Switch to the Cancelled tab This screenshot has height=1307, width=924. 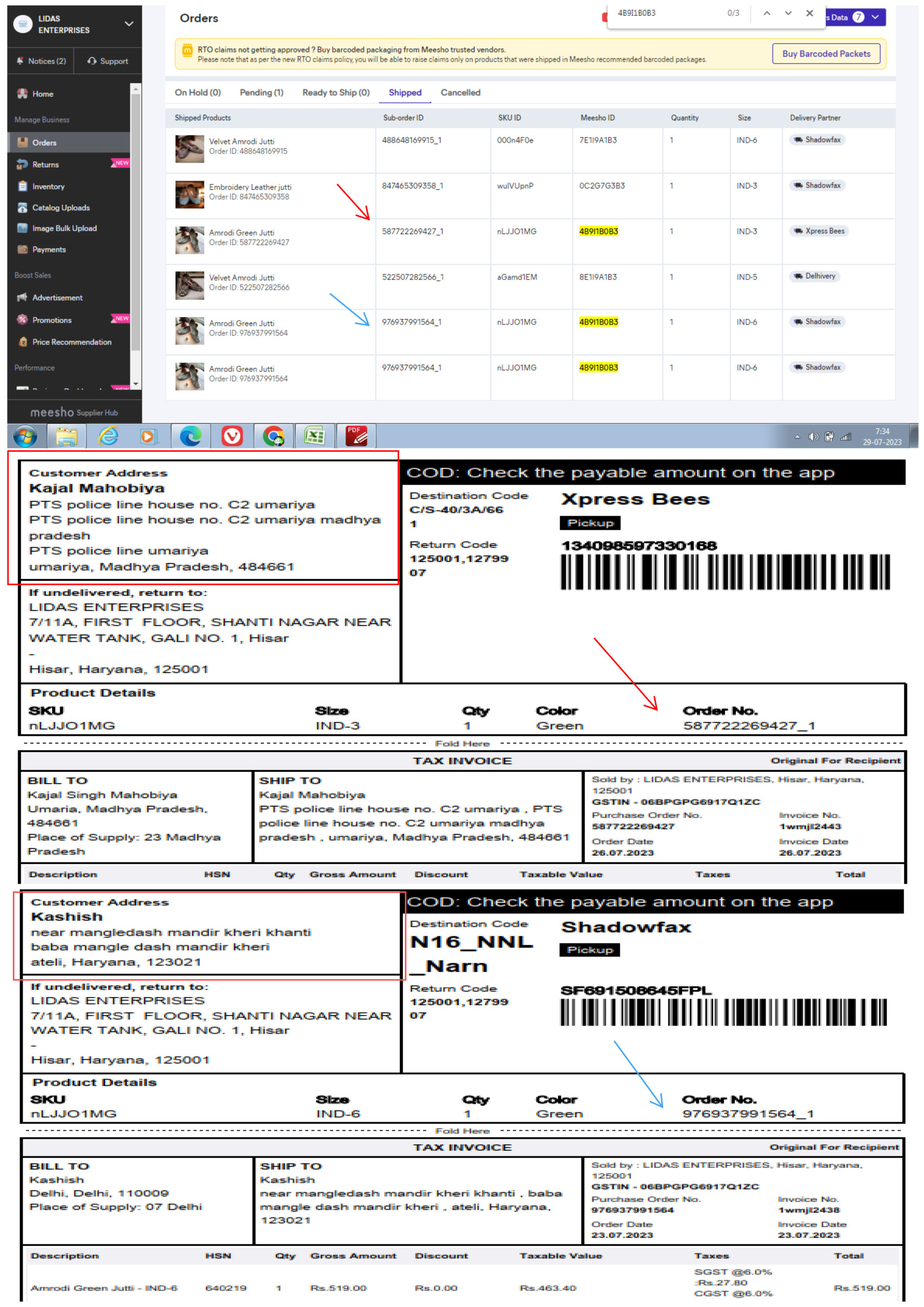pos(460,92)
